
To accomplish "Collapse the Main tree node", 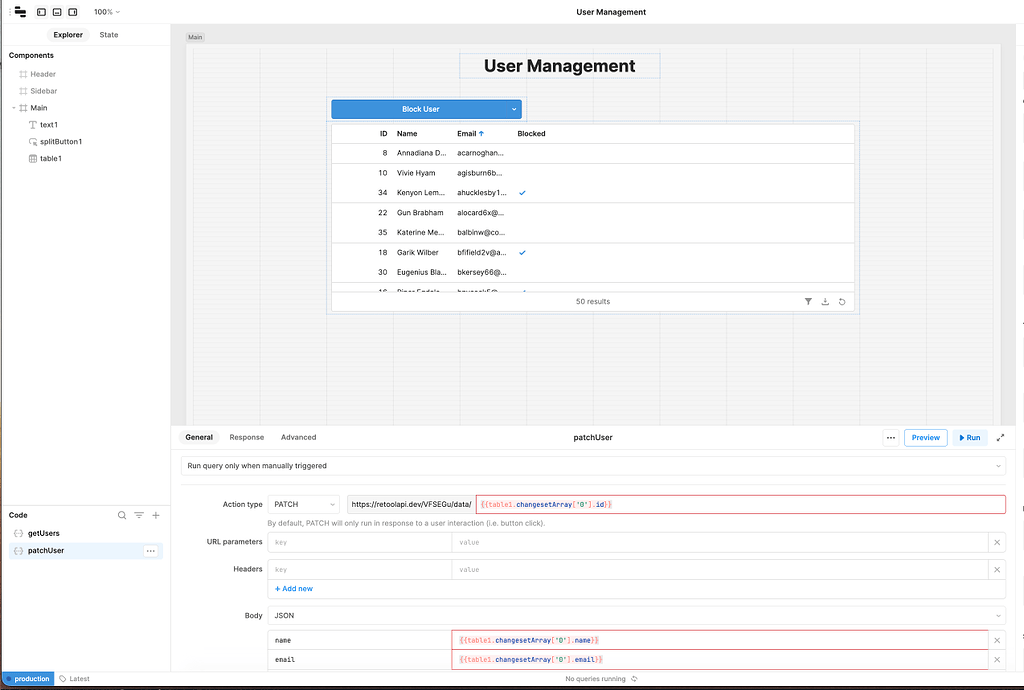I will click(14, 108).
